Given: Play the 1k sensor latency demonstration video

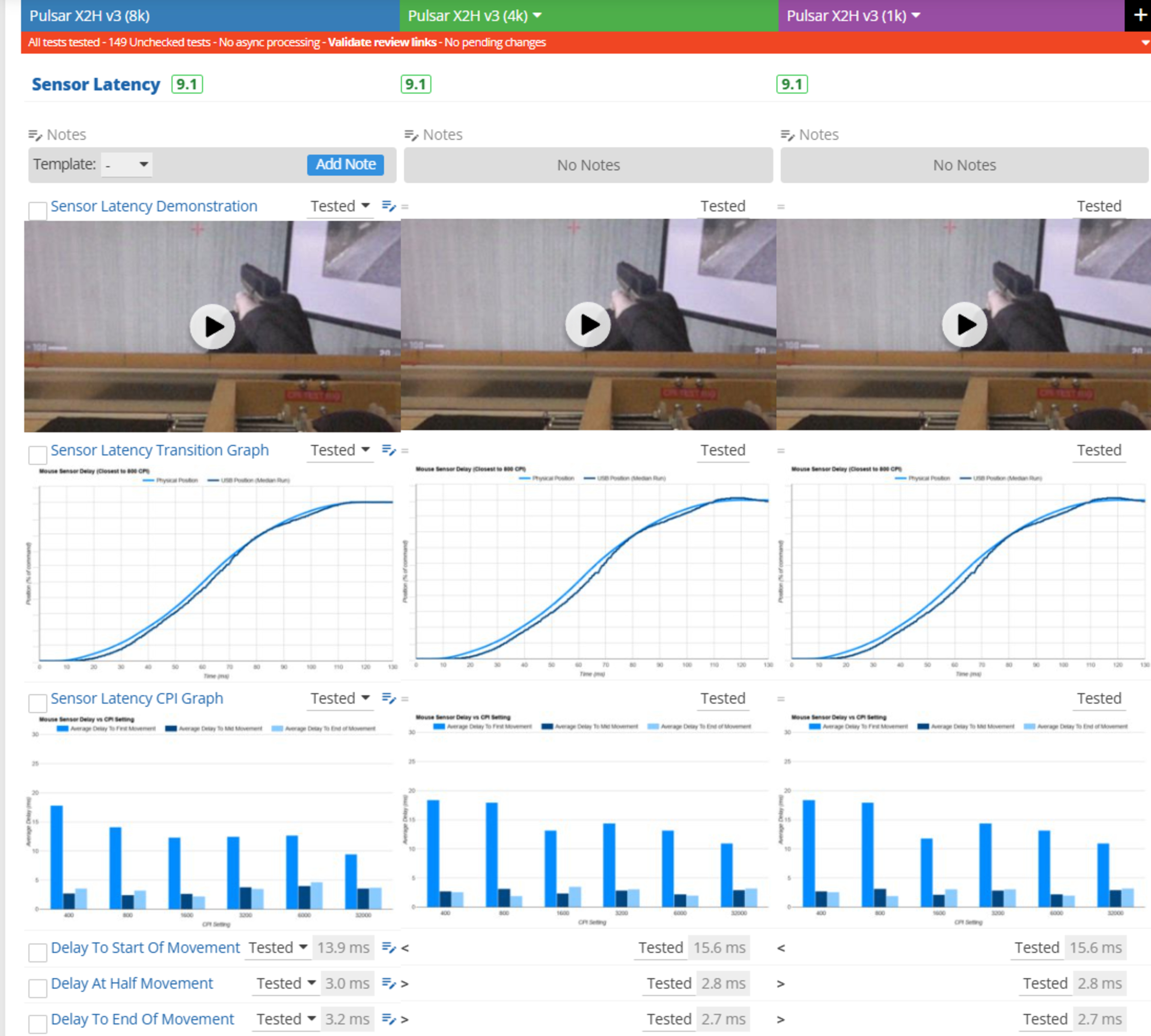Looking at the screenshot, I should tap(964, 325).
